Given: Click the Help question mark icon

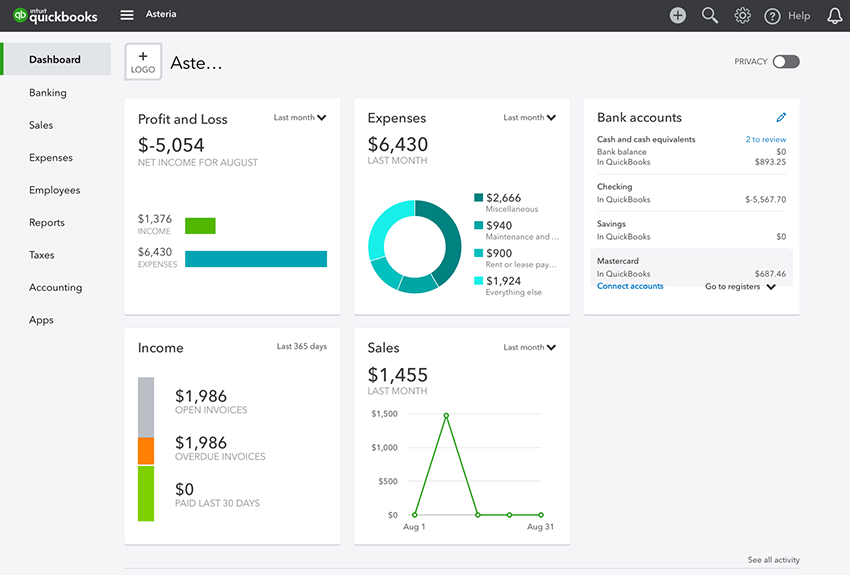Looking at the screenshot, I should coord(772,16).
